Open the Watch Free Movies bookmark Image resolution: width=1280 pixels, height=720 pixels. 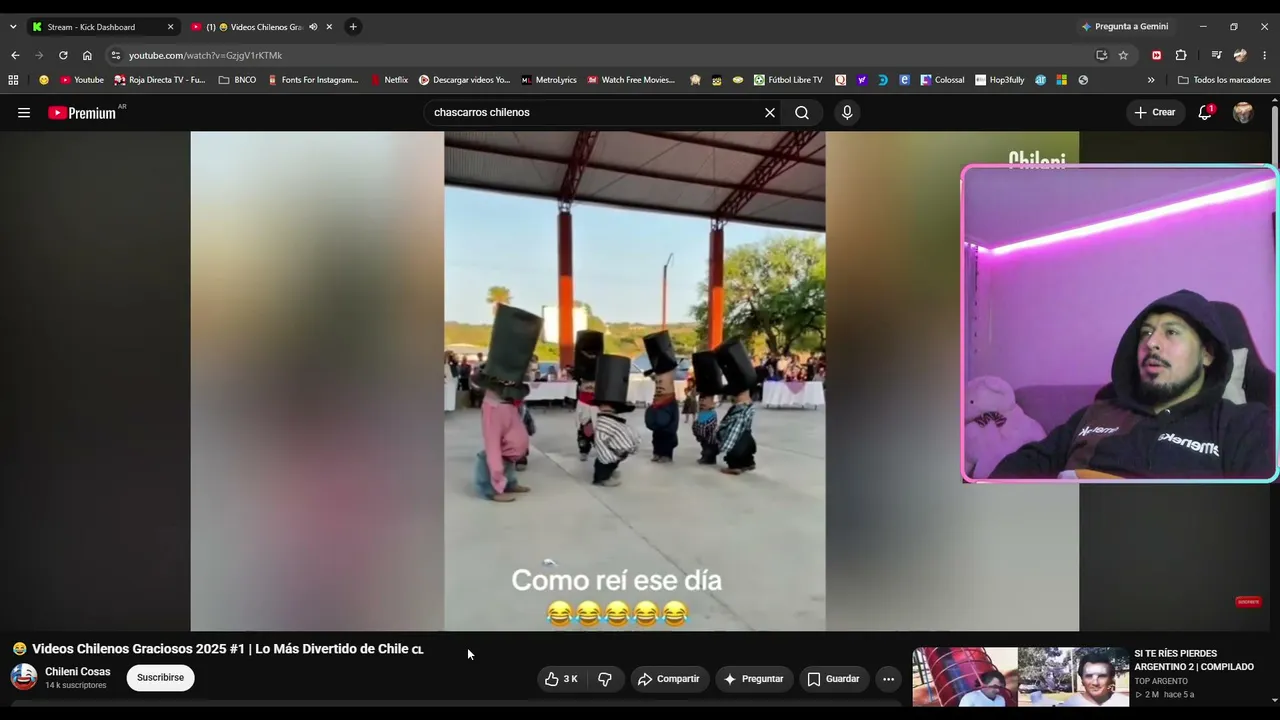point(631,80)
